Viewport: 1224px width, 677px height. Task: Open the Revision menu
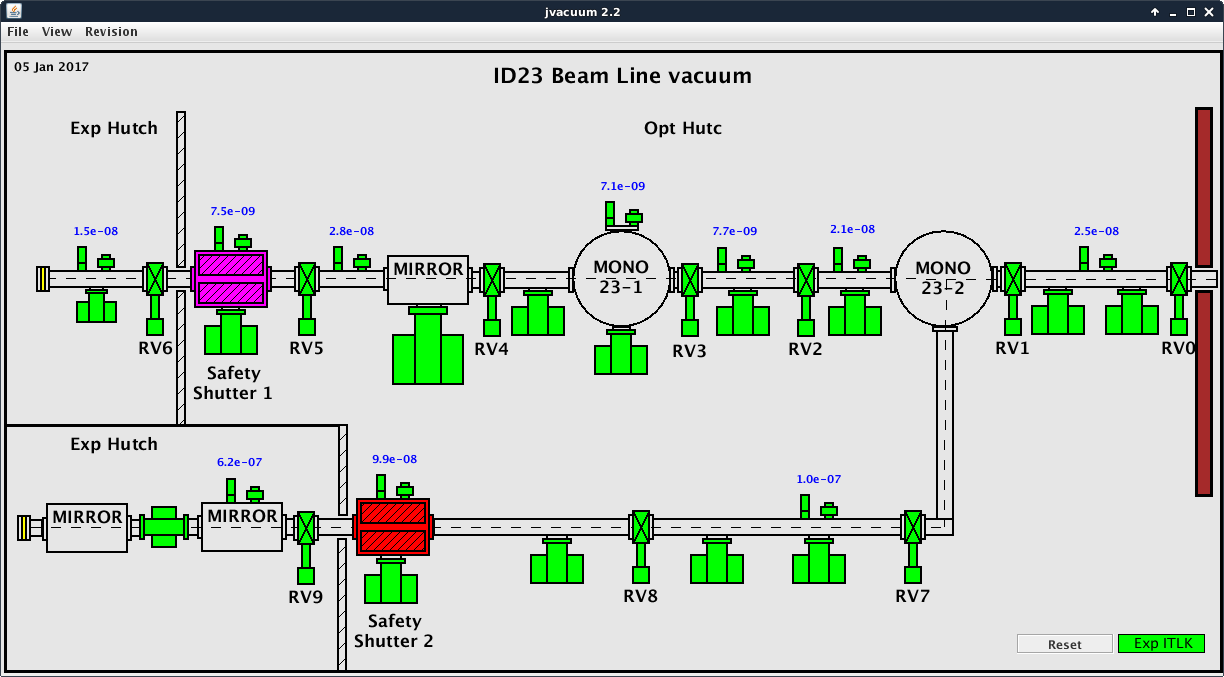pyautogui.click(x=111, y=31)
